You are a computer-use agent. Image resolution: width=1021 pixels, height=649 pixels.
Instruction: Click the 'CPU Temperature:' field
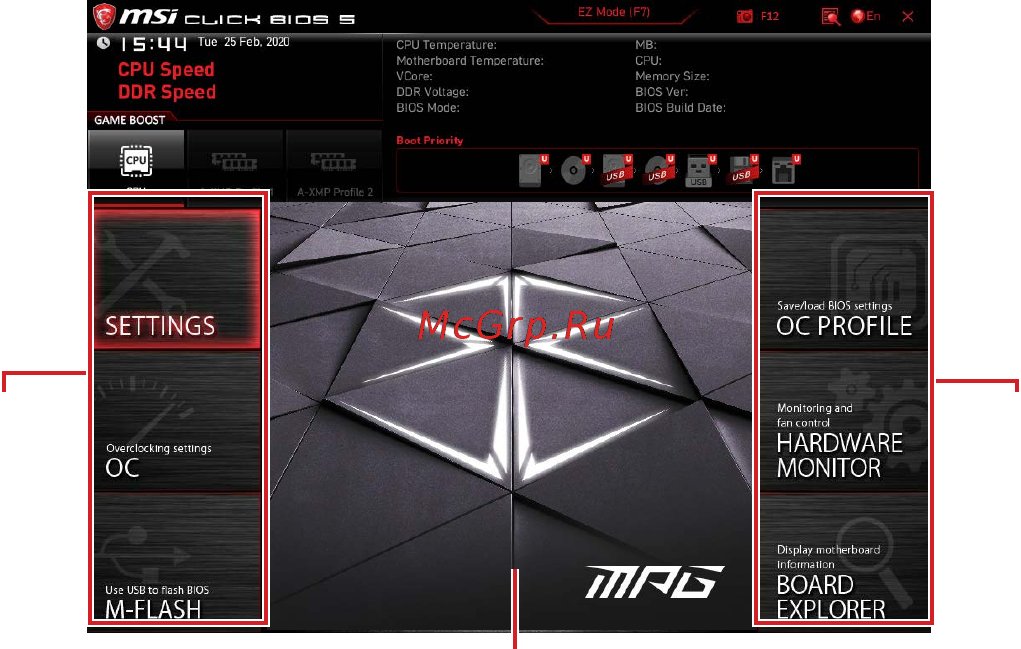[x=447, y=45]
